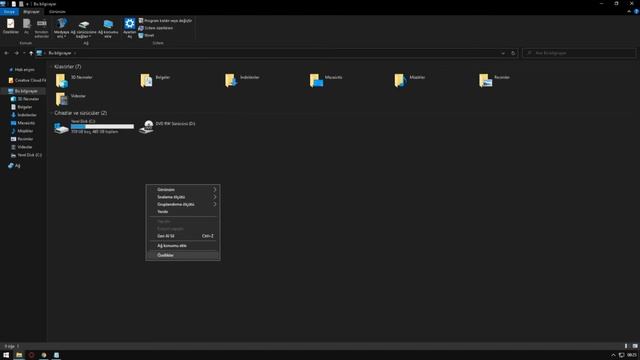Select Ağ in the sidebar

(x=14, y=166)
